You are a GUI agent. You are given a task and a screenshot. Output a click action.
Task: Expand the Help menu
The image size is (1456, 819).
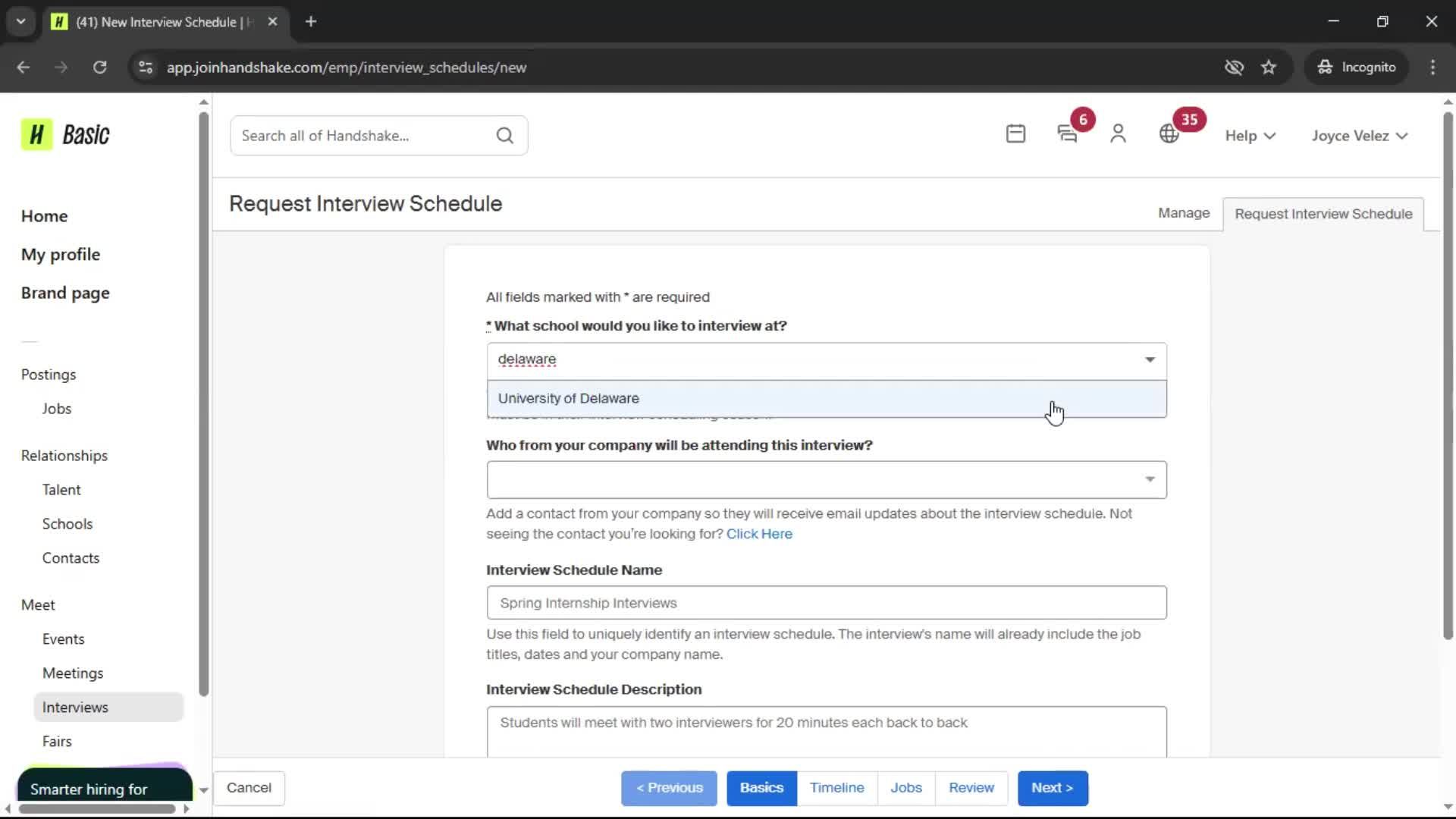[x=1250, y=136]
